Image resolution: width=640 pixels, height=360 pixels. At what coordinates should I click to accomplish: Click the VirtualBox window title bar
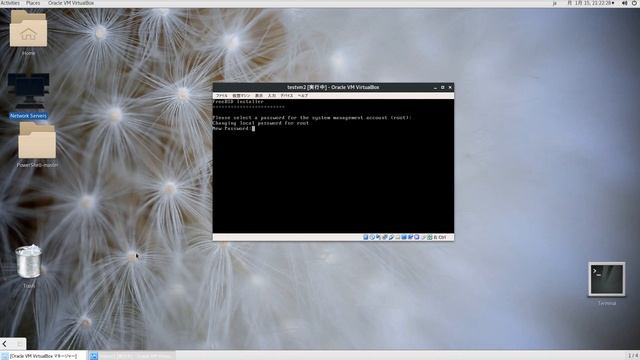point(333,87)
